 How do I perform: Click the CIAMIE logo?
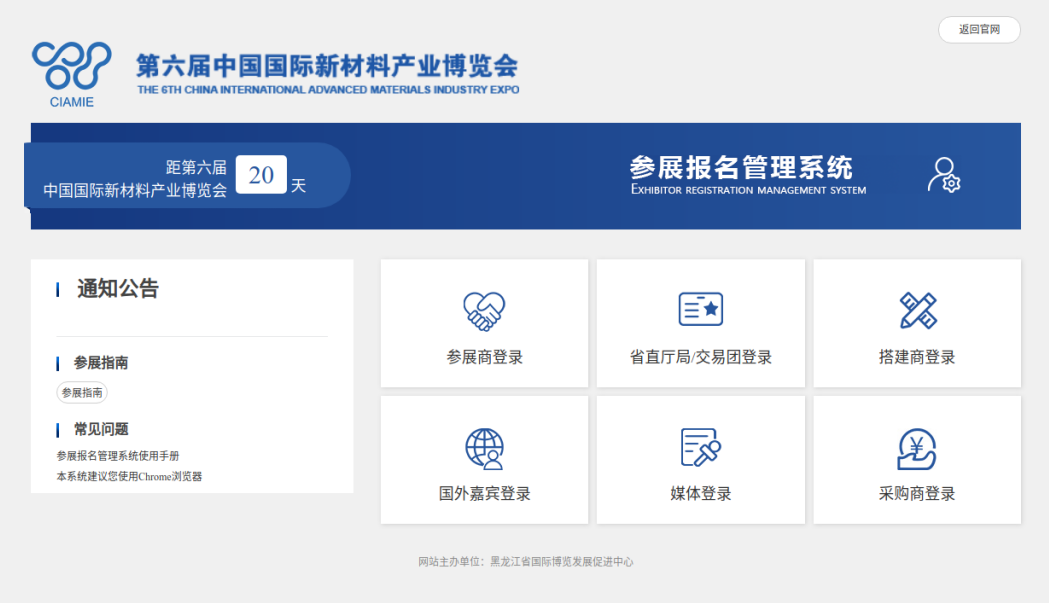72,74
